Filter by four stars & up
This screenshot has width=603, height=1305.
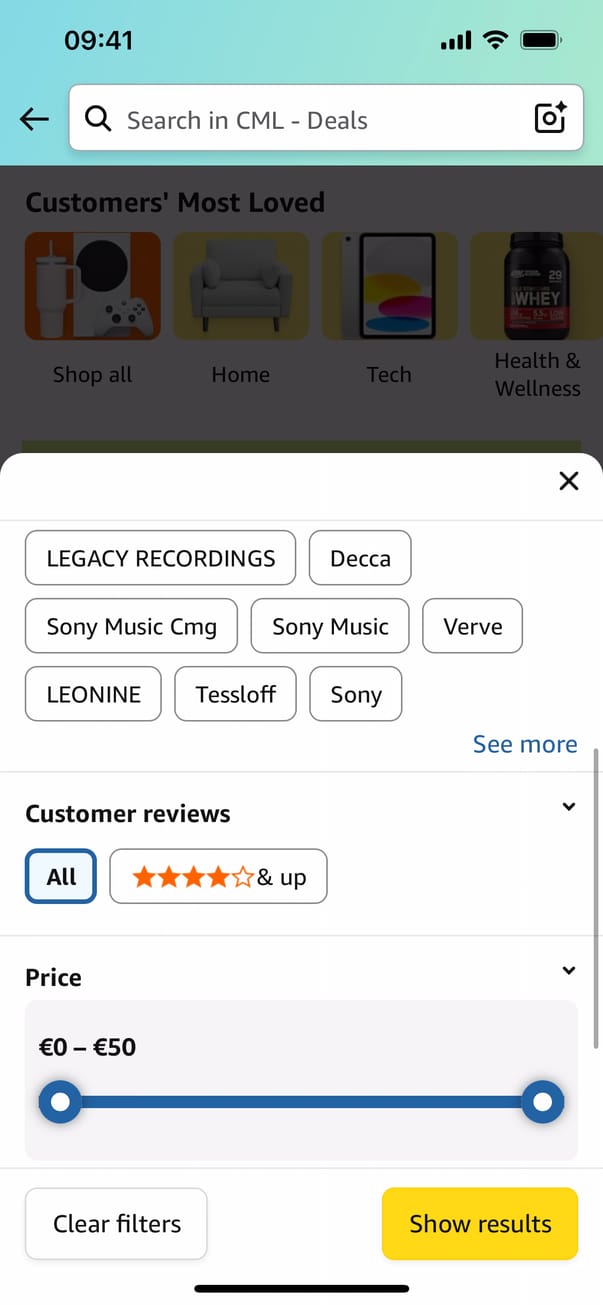coord(218,876)
